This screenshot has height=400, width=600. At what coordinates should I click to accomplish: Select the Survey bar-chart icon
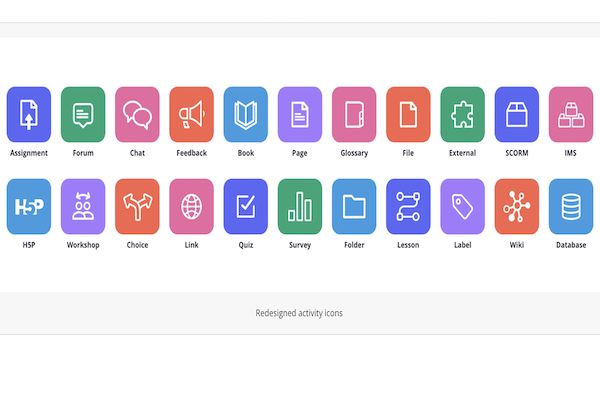pos(300,206)
